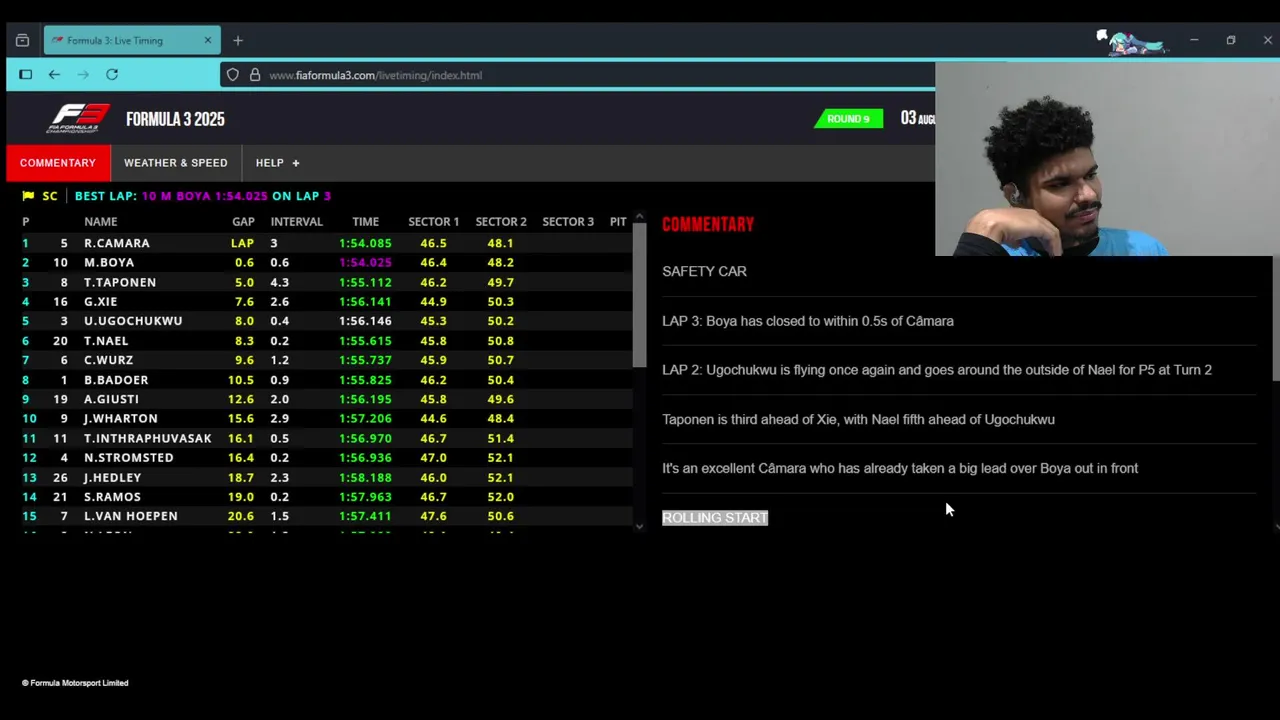
Task: Click the Sector 1 column header
Action: click(x=433, y=222)
